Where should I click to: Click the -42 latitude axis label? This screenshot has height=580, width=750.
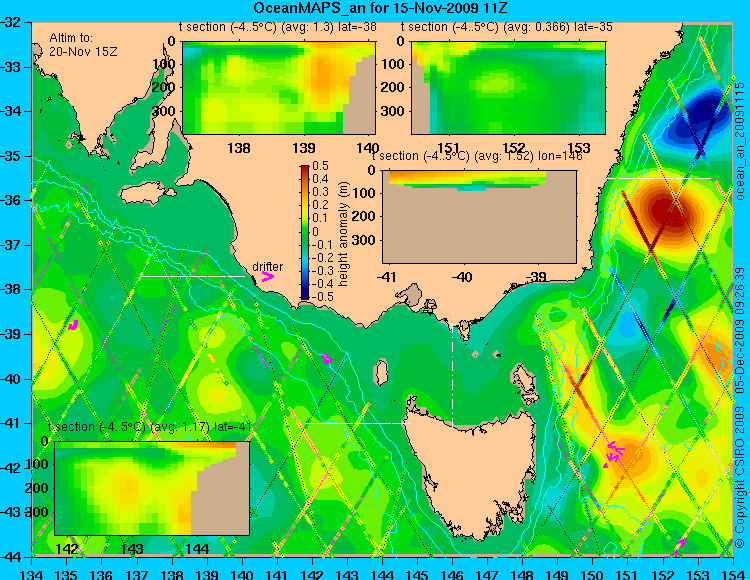11,468
